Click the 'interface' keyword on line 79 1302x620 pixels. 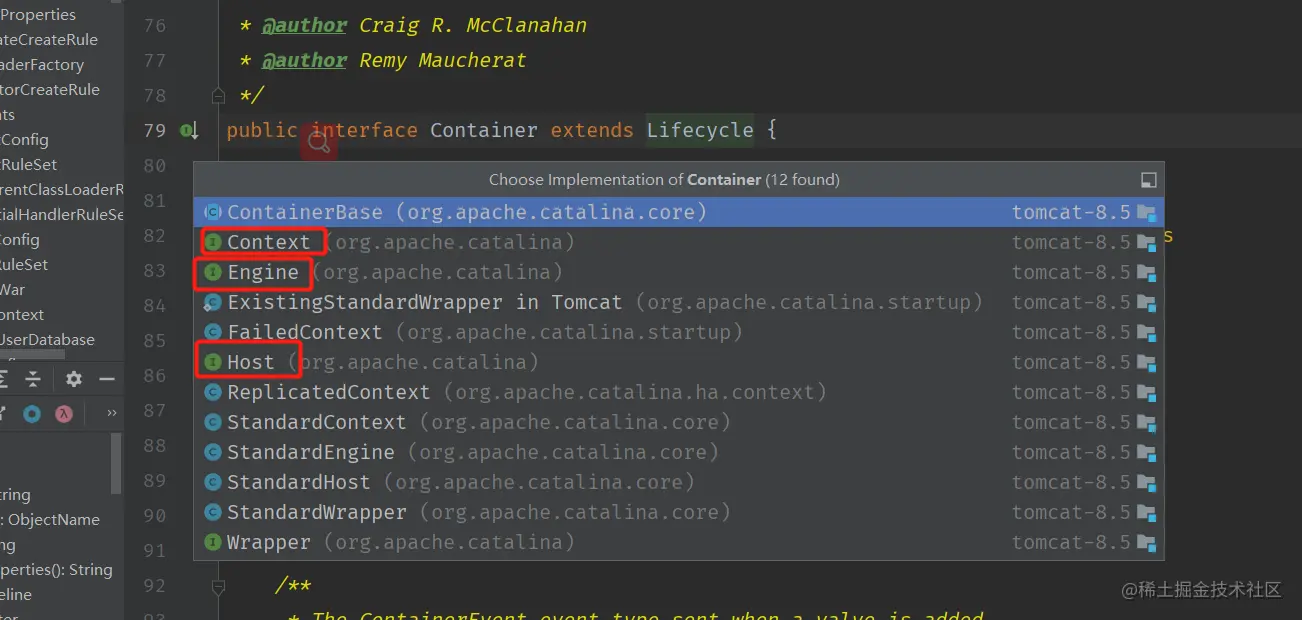[364, 130]
